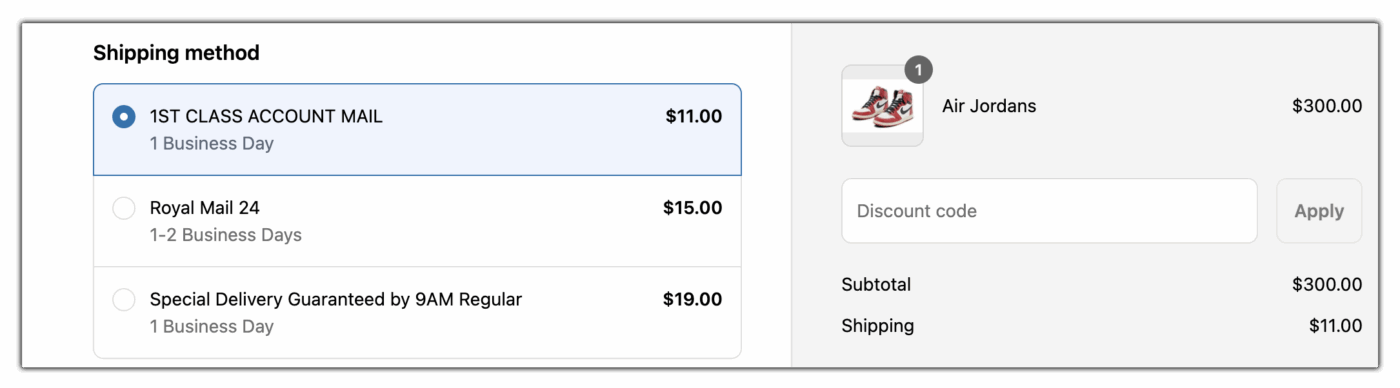
Task: Click the 1ST CLASS ACCOUNT MAIL label text
Action: pyautogui.click(x=266, y=116)
